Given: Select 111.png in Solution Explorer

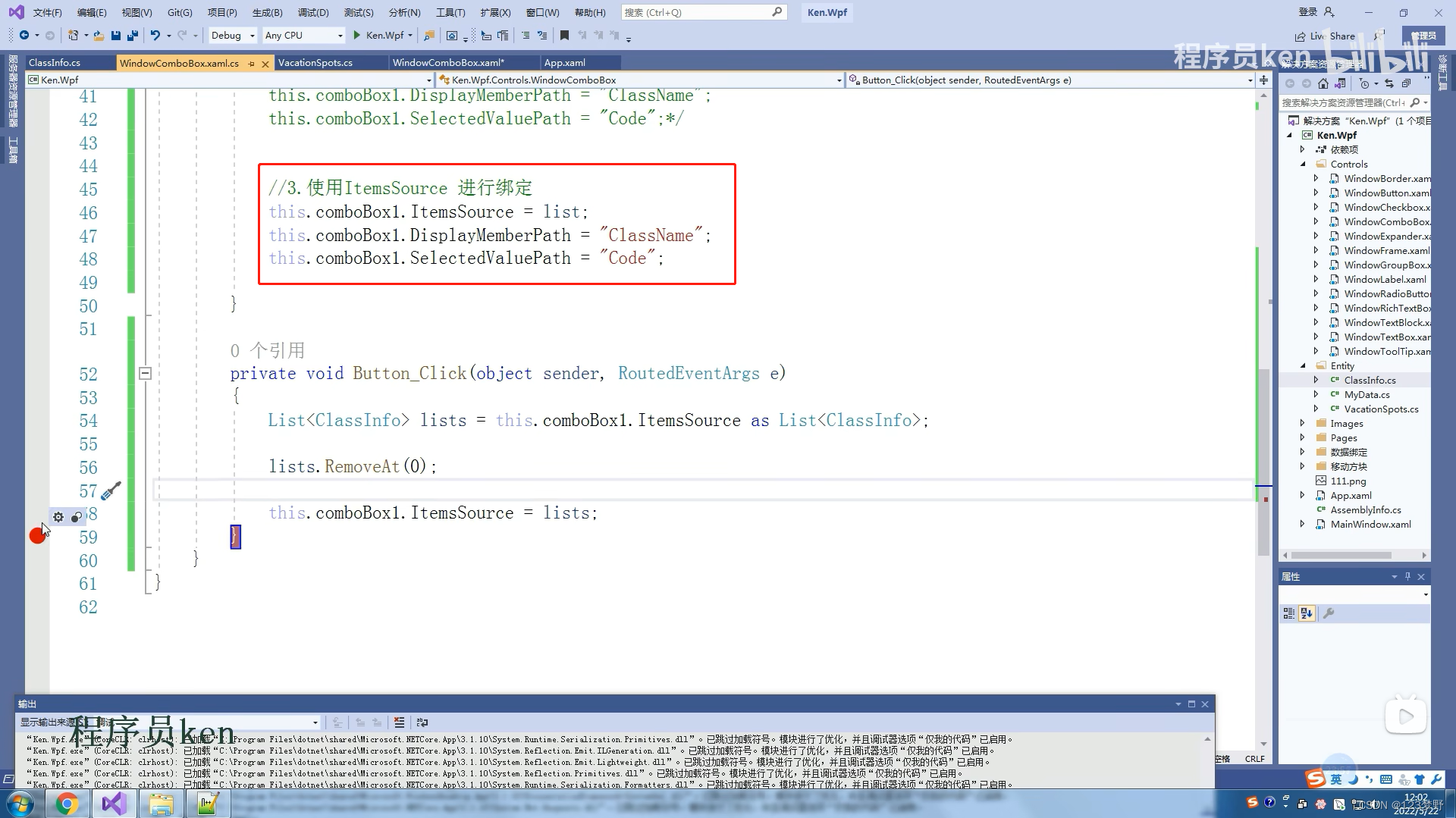Looking at the screenshot, I should (1348, 481).
